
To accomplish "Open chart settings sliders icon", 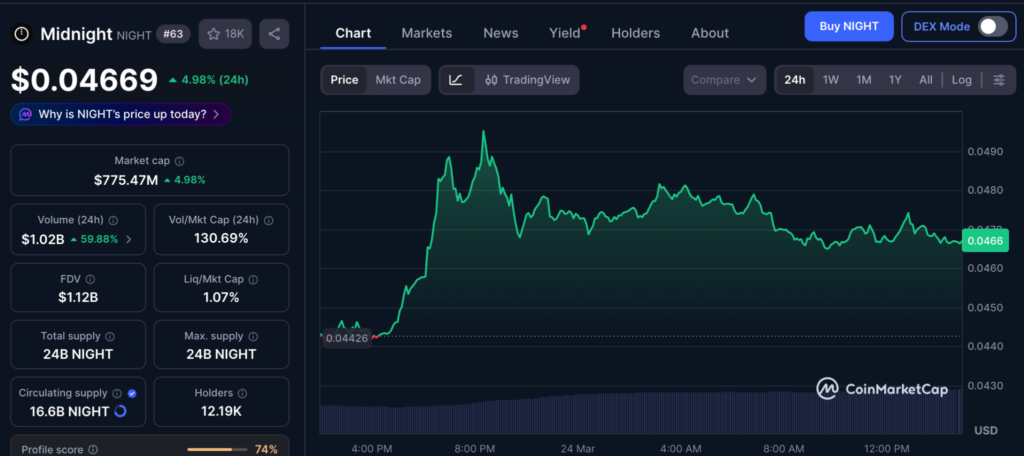I will pos(998,80).
